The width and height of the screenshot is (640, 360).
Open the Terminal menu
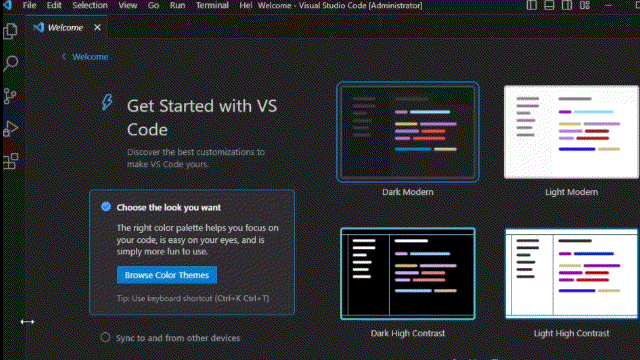point(212,5)
